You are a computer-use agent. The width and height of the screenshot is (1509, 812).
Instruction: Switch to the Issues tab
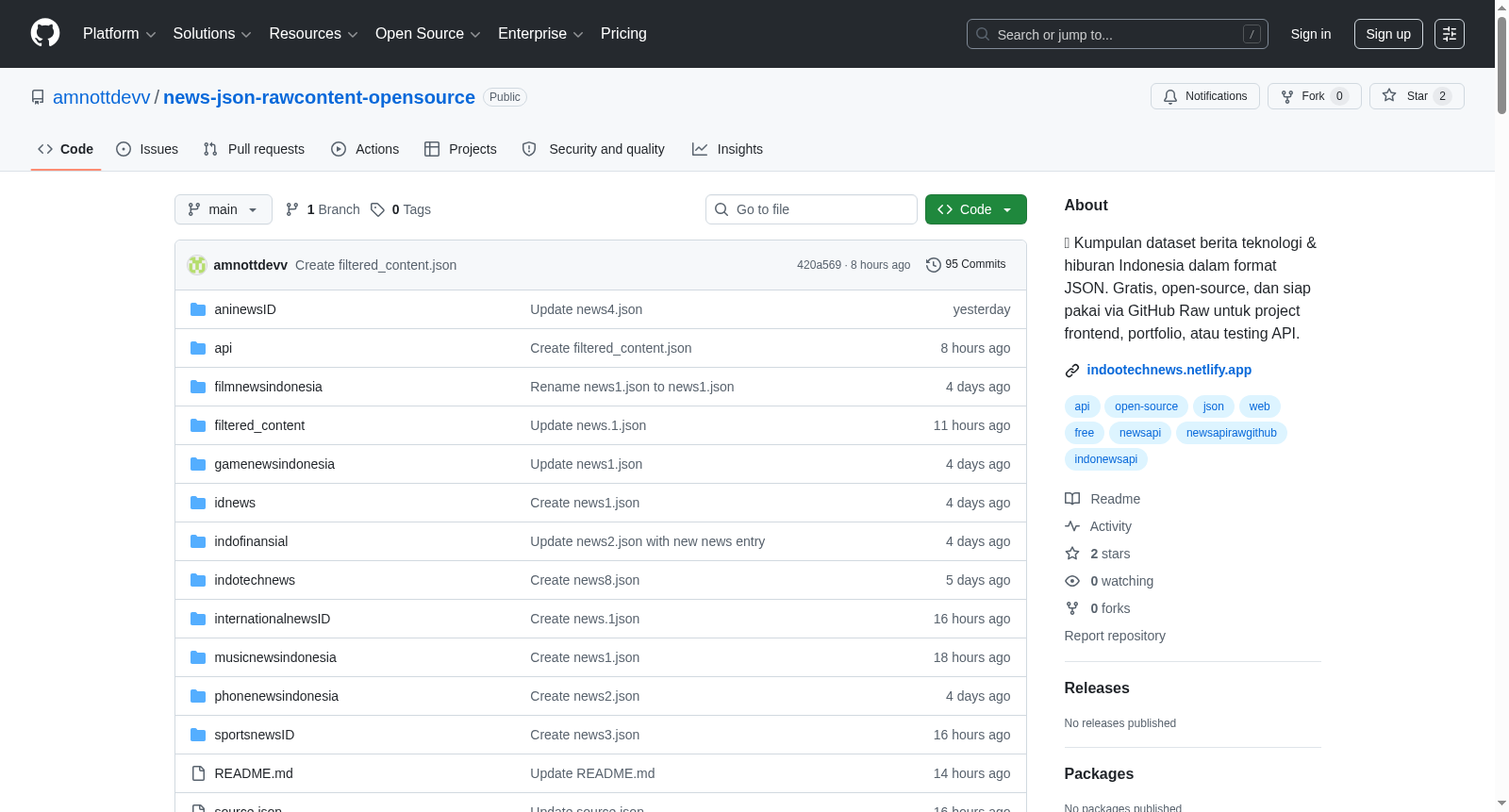pyautogui.click(x=147, y=149)
